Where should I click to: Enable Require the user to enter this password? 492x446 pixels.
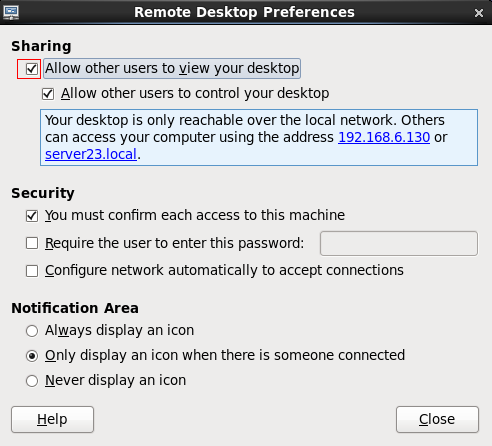[32, 243]
